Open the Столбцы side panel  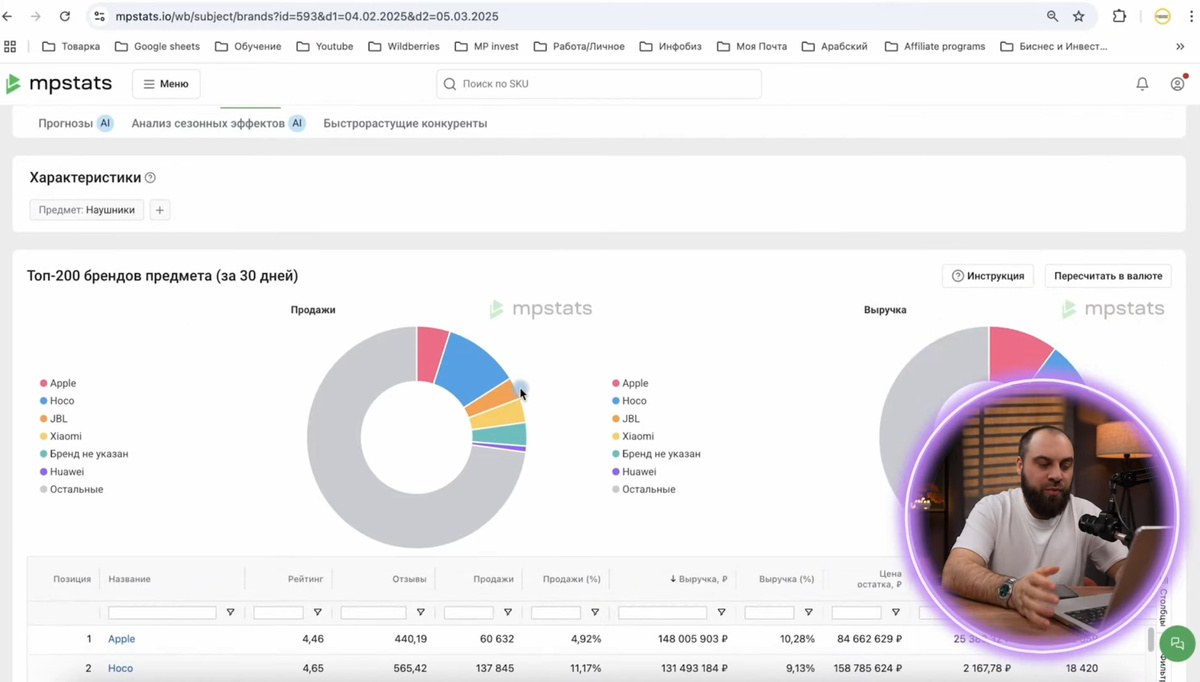(1163, 600)
